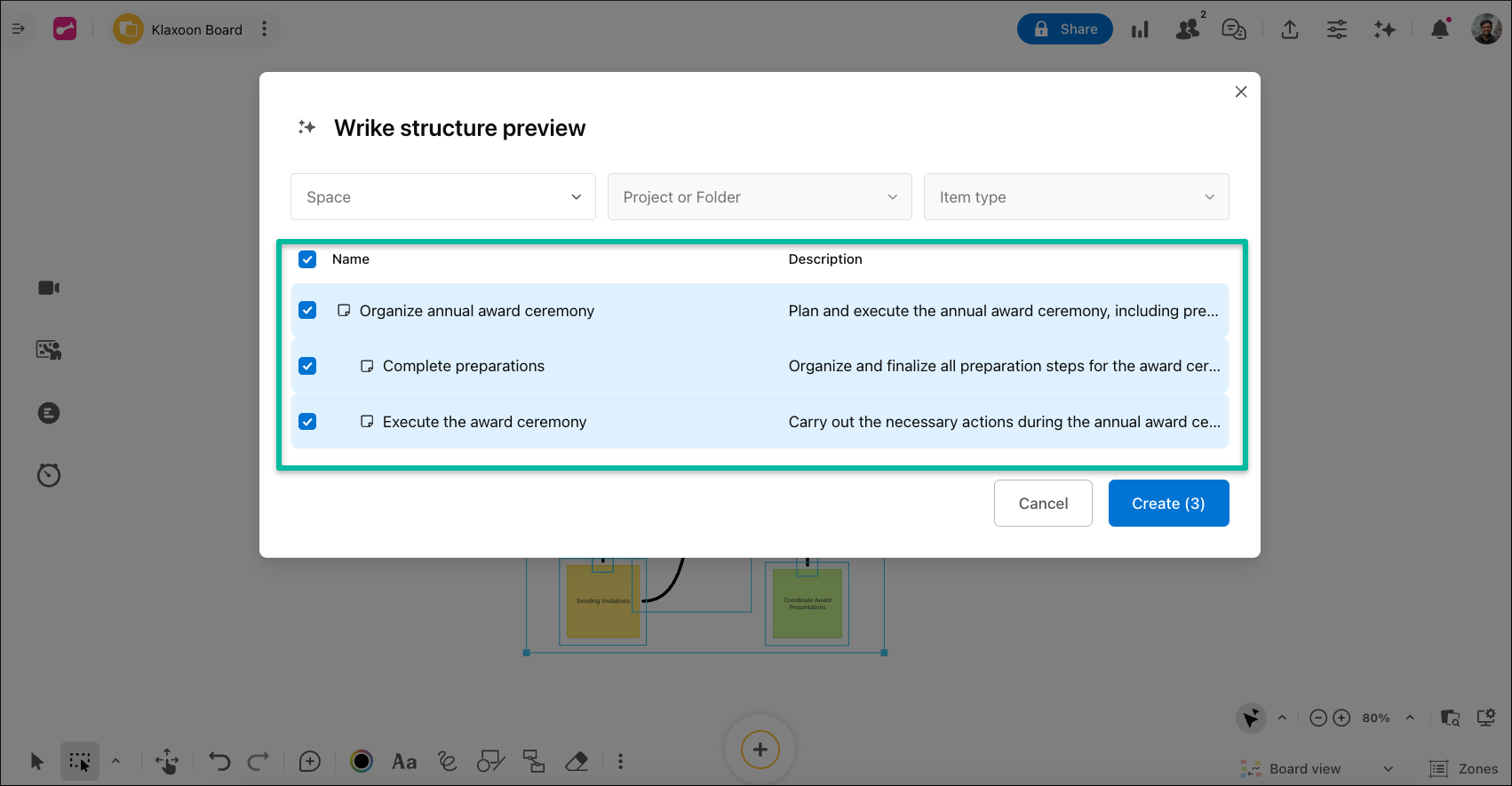The height and width of the screenshot is (786, 1512).
Task: Click the timer icon in left sidebar
Action: pos(49,475)
